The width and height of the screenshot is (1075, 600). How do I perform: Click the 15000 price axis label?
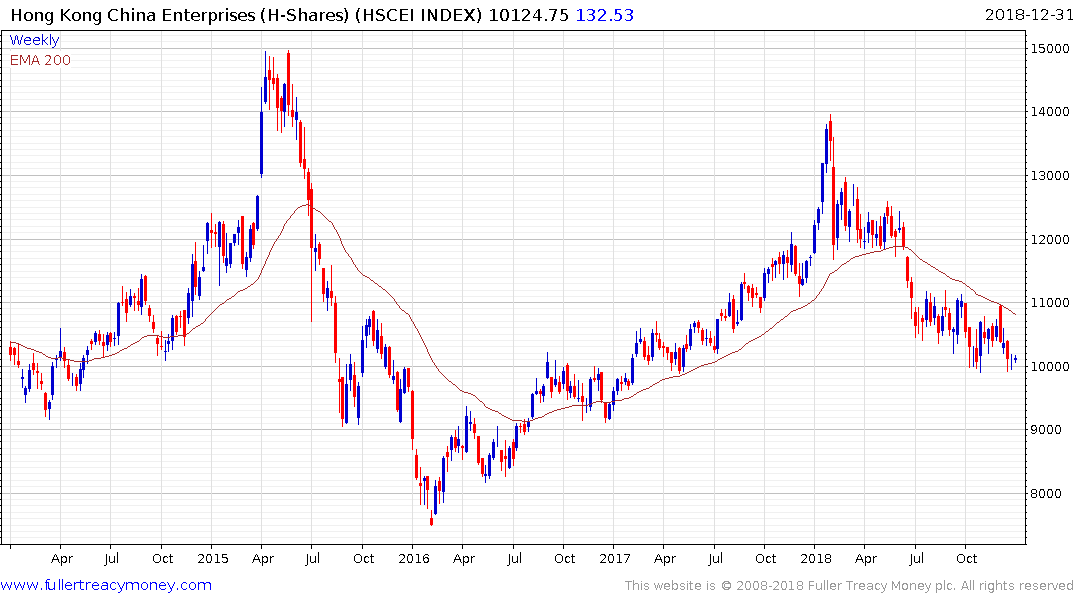(1048, 49)
